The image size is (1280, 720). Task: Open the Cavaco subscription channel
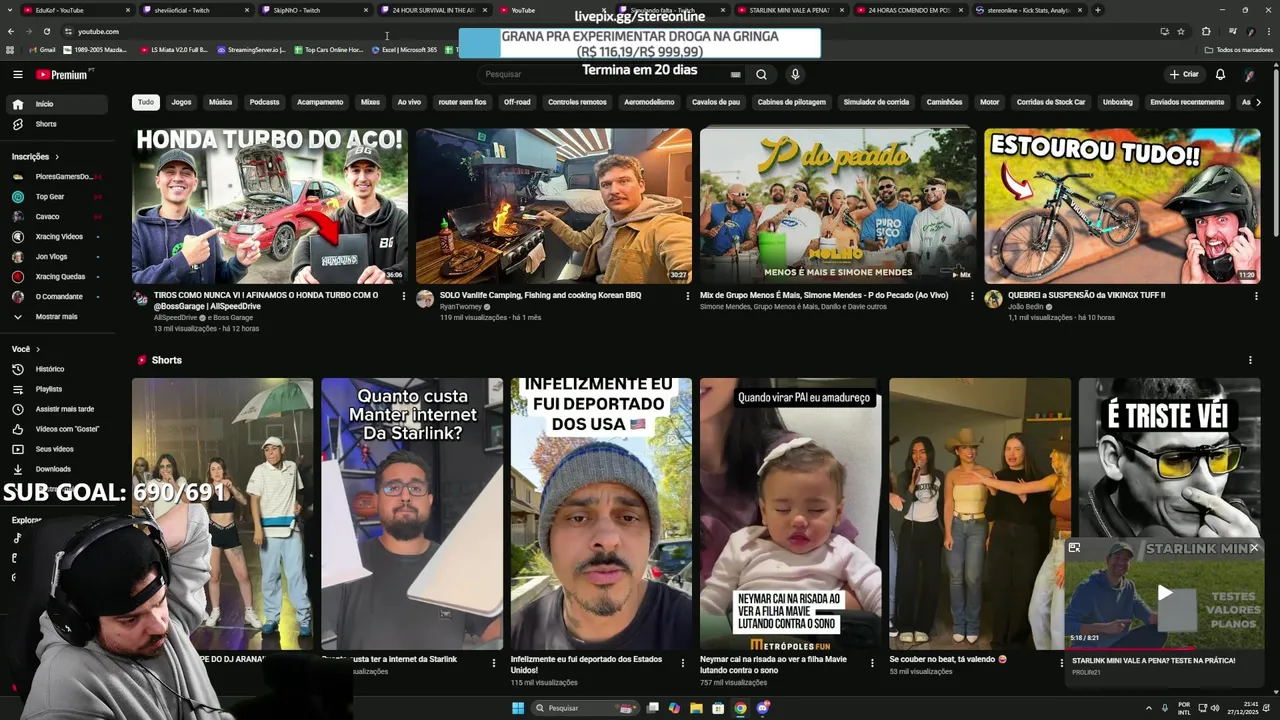pyautogui.click(x=58, y=217)
